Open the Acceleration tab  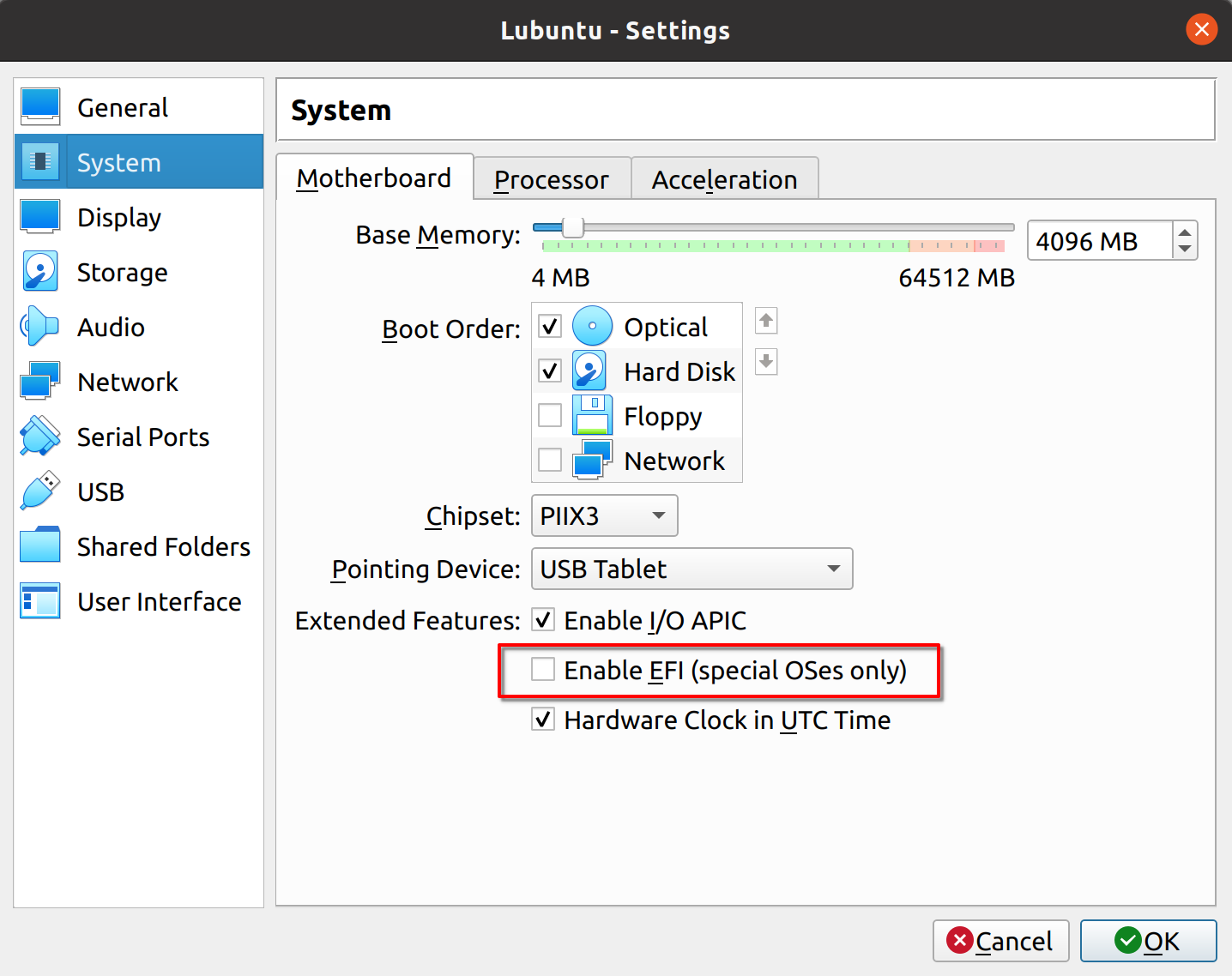725,178
